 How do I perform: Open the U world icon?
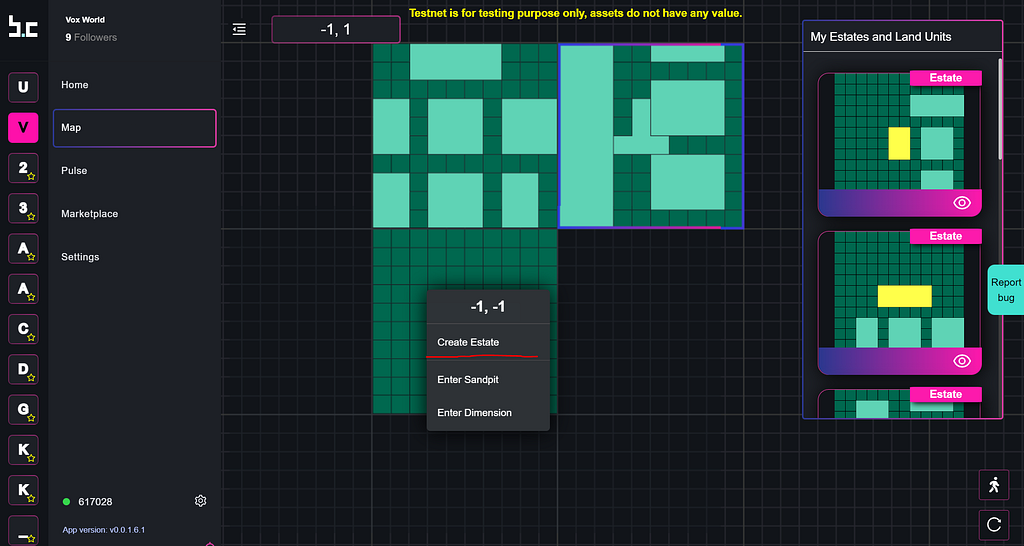[x=23, y=87]
